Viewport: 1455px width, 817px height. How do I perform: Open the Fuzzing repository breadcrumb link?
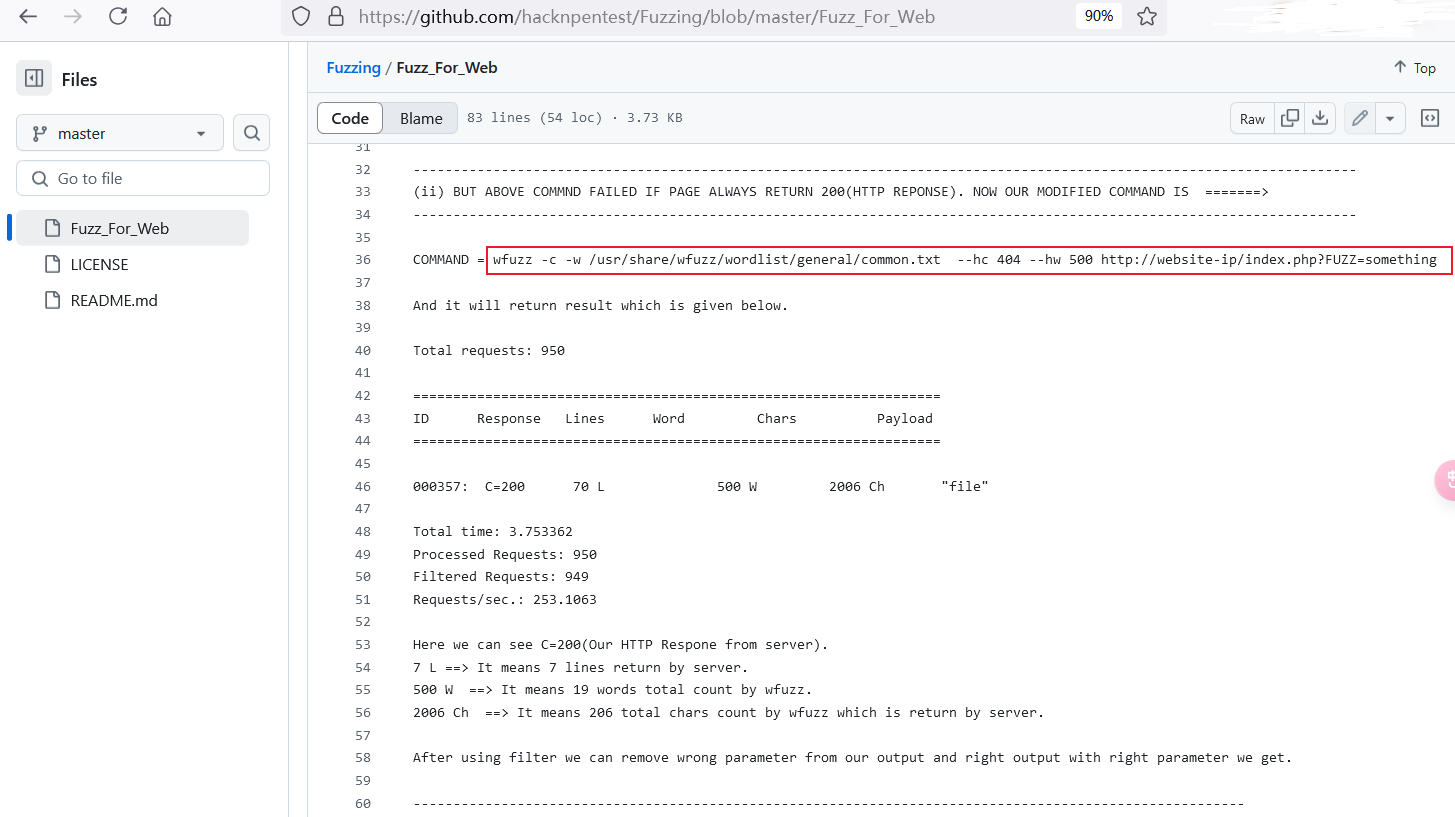[353, 67]
